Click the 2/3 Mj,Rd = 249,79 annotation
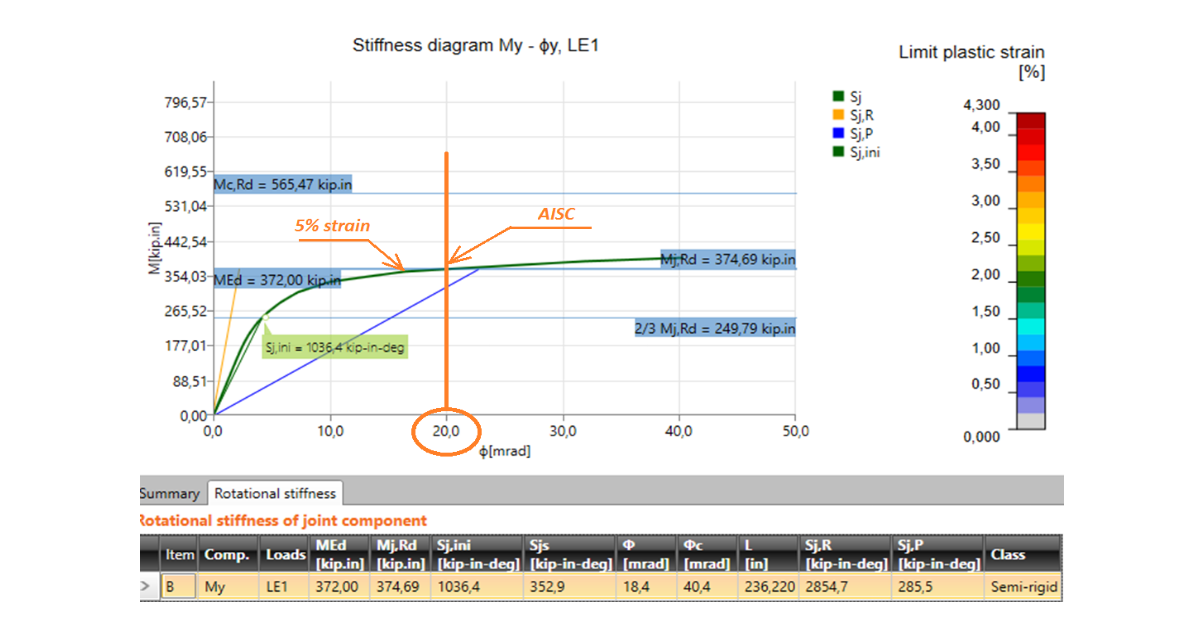Image resolution: width=1200 pixels, height=630 pixels. [716, 328]
